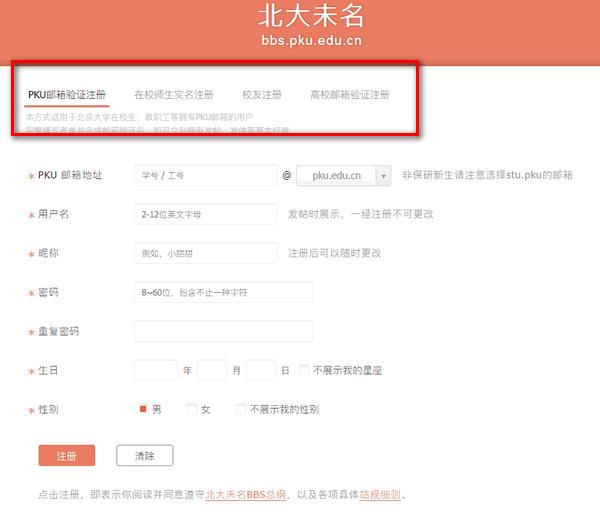Click the PKU email 学号/工号 field
The image size is (600, 528).
pyautogui.click(x=205, y=175)
